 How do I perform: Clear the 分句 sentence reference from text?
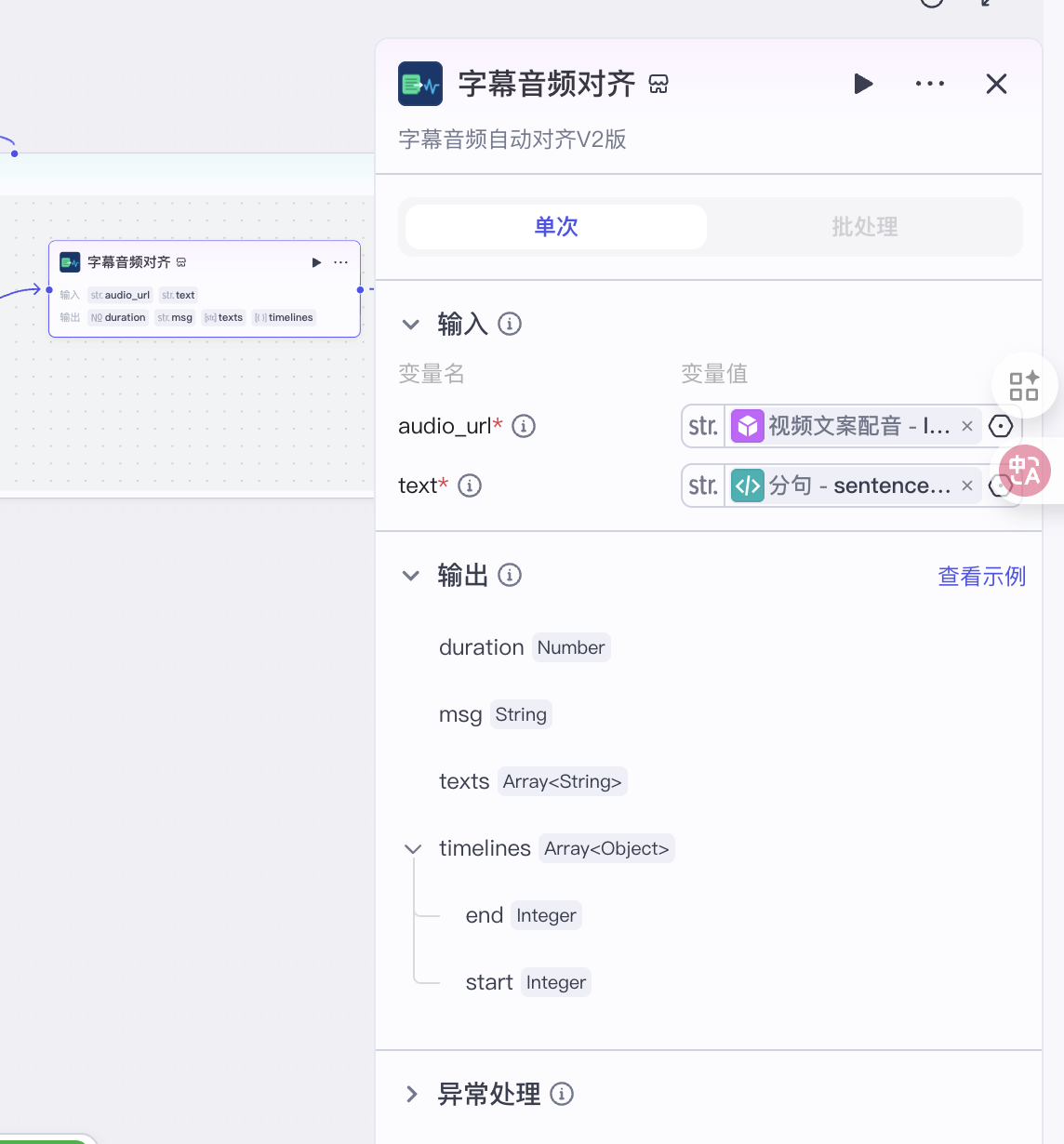pyautogui.click(x=967, y=486)
